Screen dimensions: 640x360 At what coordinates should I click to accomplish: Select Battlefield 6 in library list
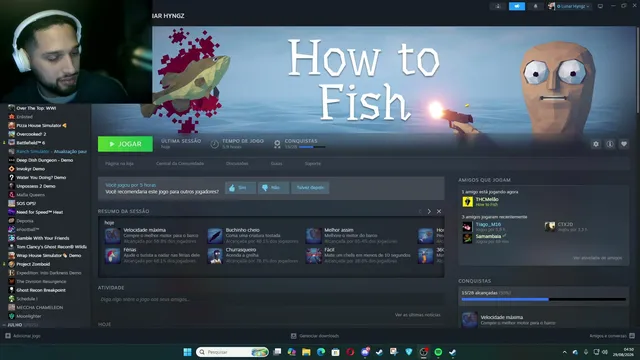coord(31,142)
